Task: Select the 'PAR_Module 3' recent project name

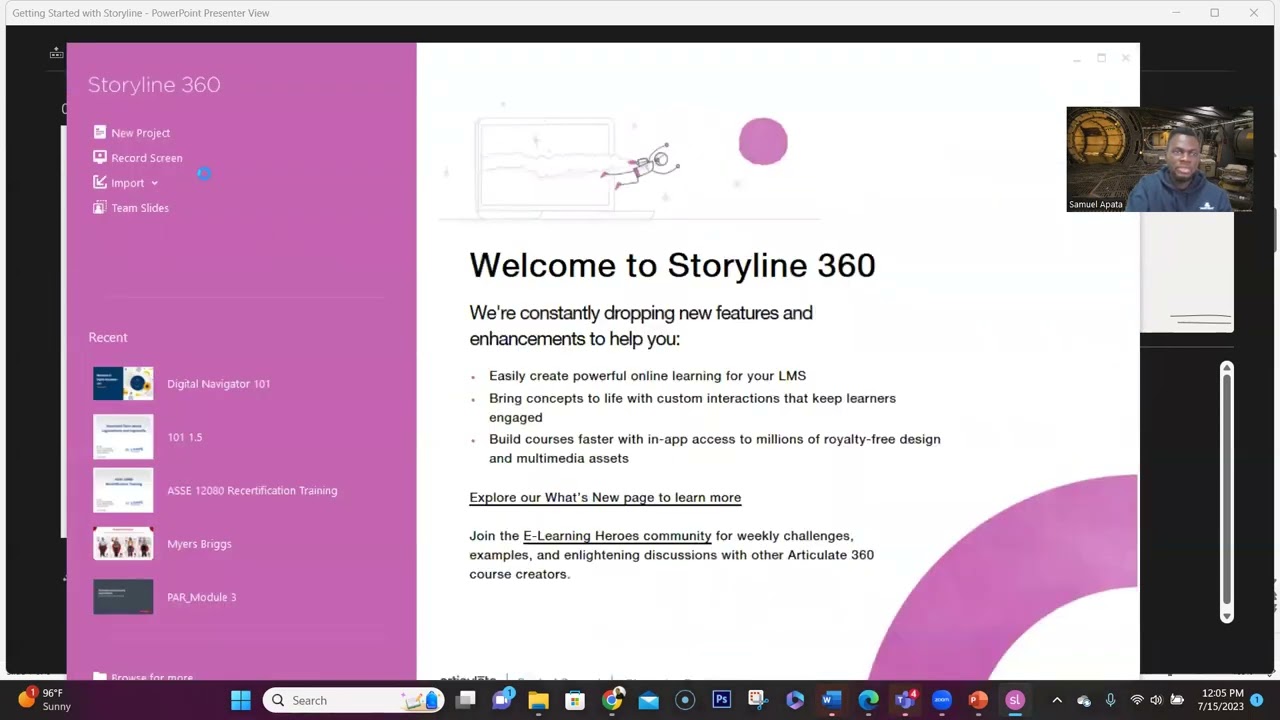Action: (x=201, y=597)
